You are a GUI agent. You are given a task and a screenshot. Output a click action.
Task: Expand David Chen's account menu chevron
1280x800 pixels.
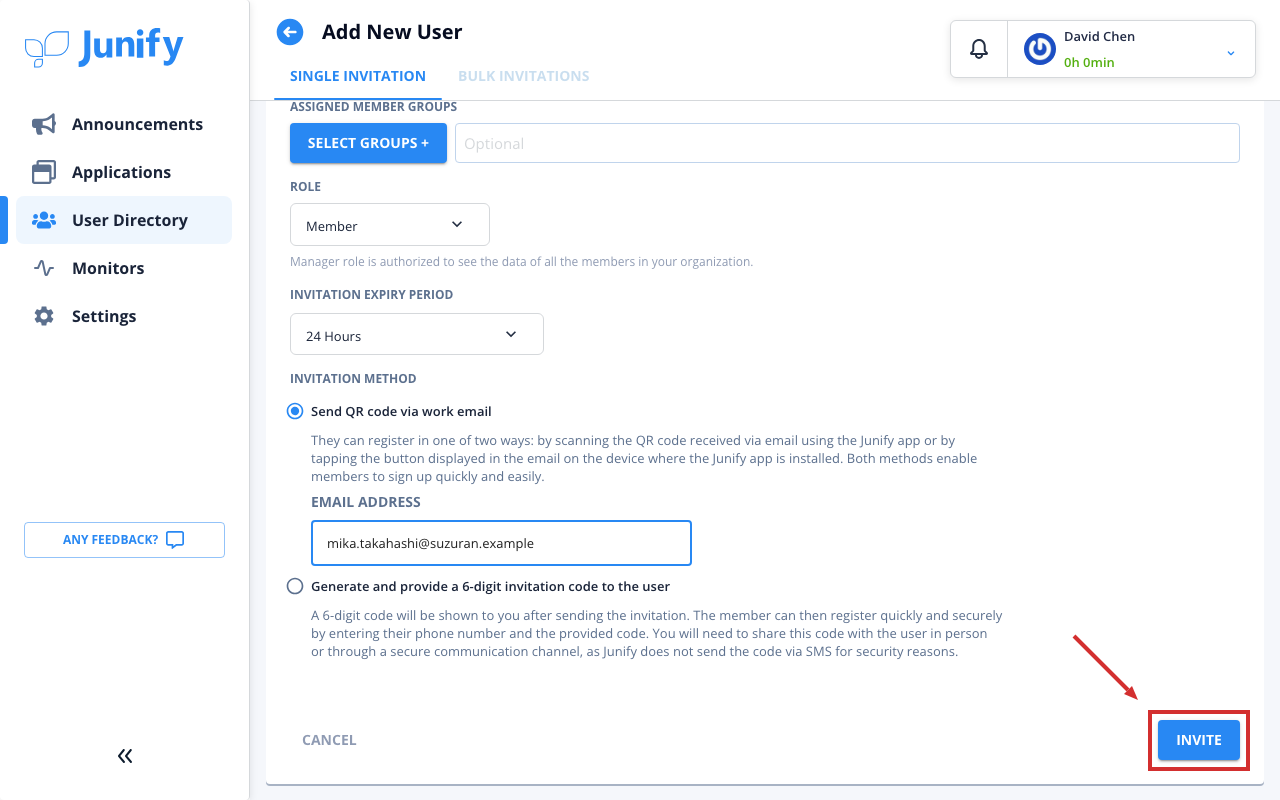tap(1231, 53)
